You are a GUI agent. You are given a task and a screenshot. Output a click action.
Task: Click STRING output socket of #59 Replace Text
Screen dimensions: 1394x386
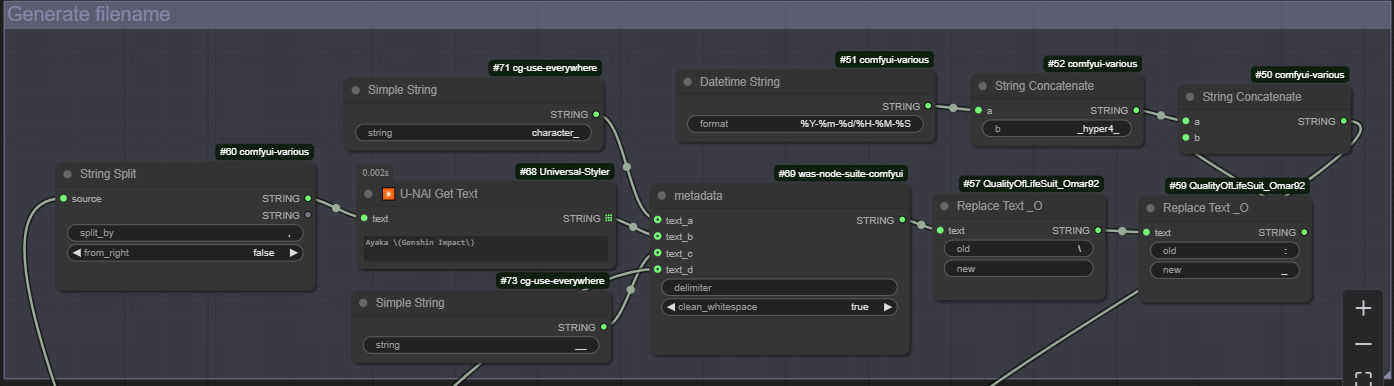coord(1304,232)
